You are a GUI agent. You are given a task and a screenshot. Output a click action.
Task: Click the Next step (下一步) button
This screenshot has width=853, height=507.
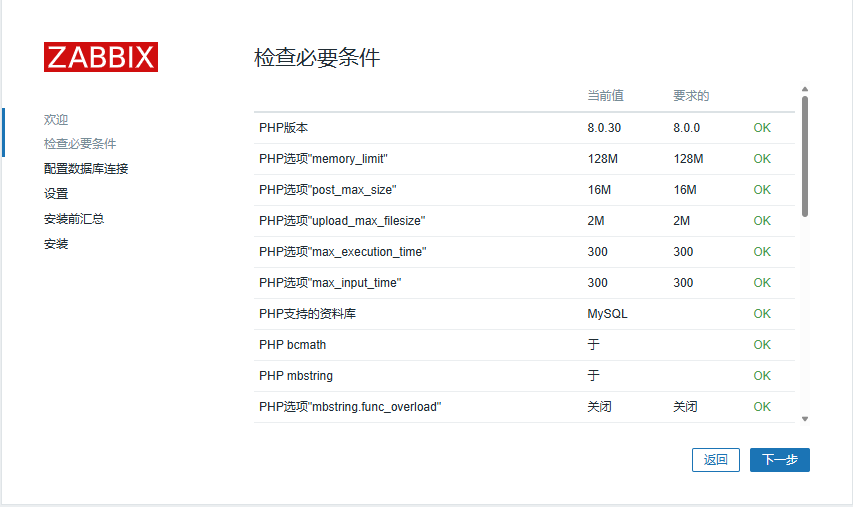click(779, 460)
